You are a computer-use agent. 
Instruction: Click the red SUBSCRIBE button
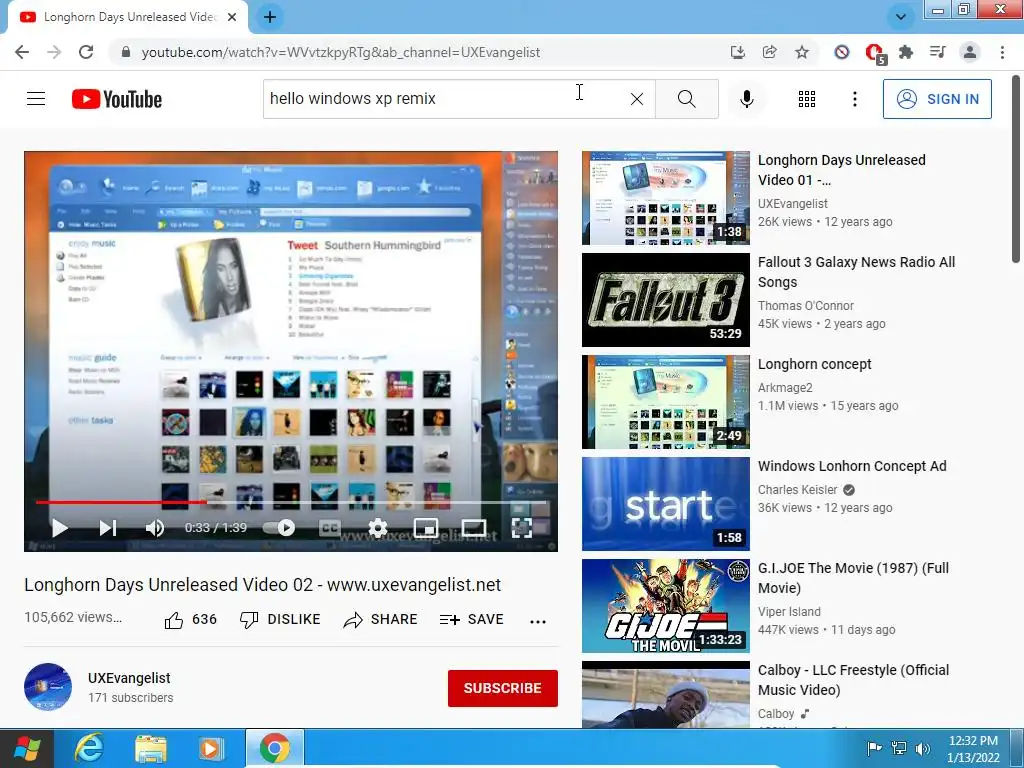502,688
